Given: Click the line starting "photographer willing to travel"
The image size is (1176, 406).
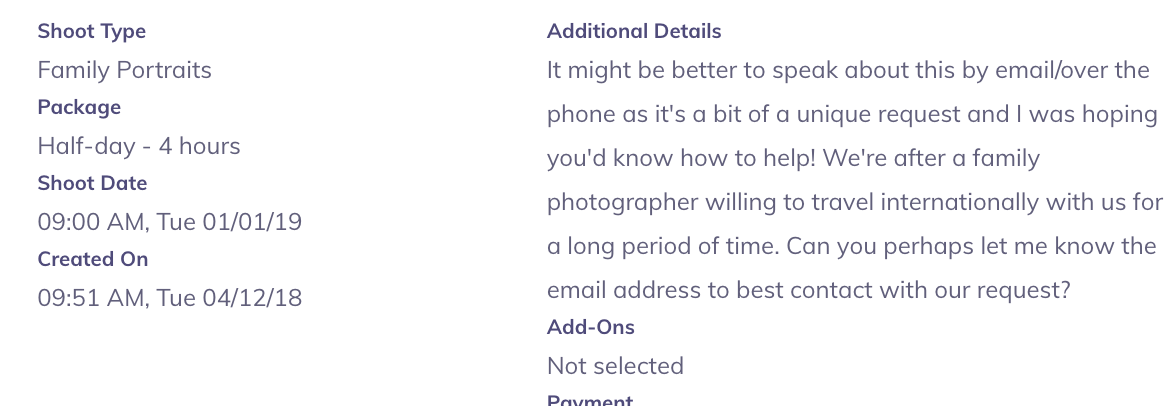Looking at the screenshot, I should pos(855,202).
